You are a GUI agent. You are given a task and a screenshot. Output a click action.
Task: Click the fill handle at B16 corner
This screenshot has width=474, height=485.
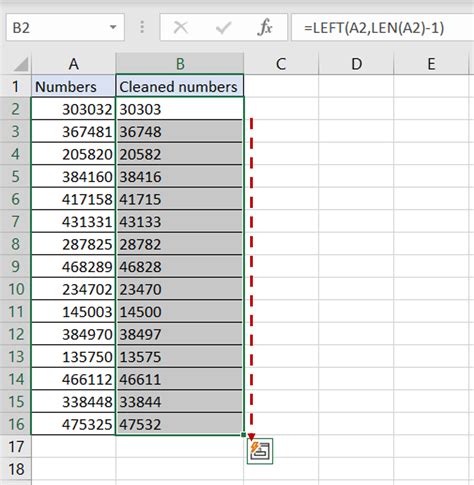(x=243, y=435)
